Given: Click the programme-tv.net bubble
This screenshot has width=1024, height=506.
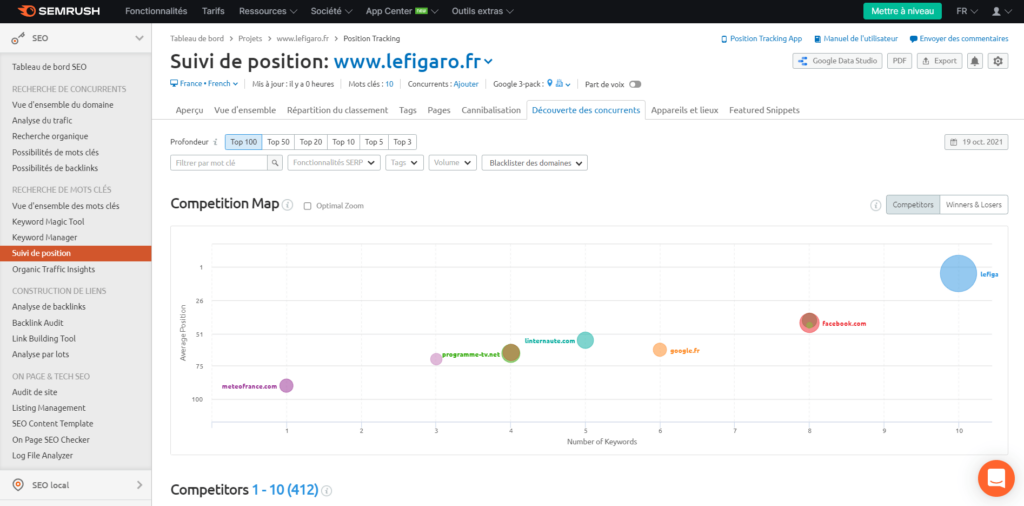Looking at the screenshot, I should click(x=511, y=353).
